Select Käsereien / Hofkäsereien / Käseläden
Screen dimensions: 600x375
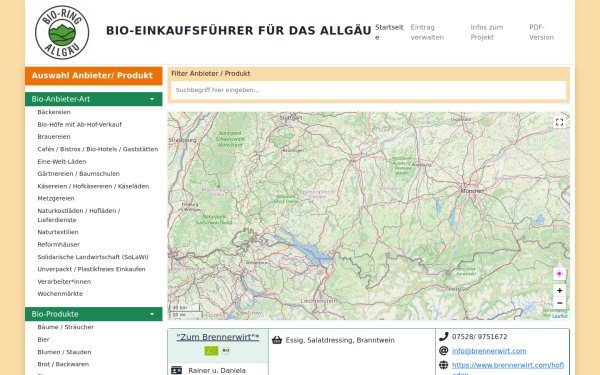pos(93,186)
